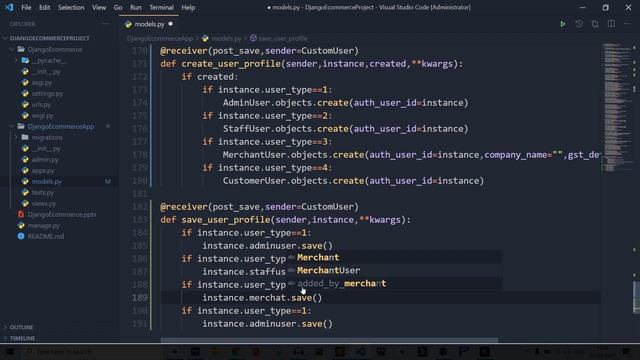Choose added_by_merchant autocomplete suggestion
The height and width of the screenshot is (360, 640).
pos(394,284)
